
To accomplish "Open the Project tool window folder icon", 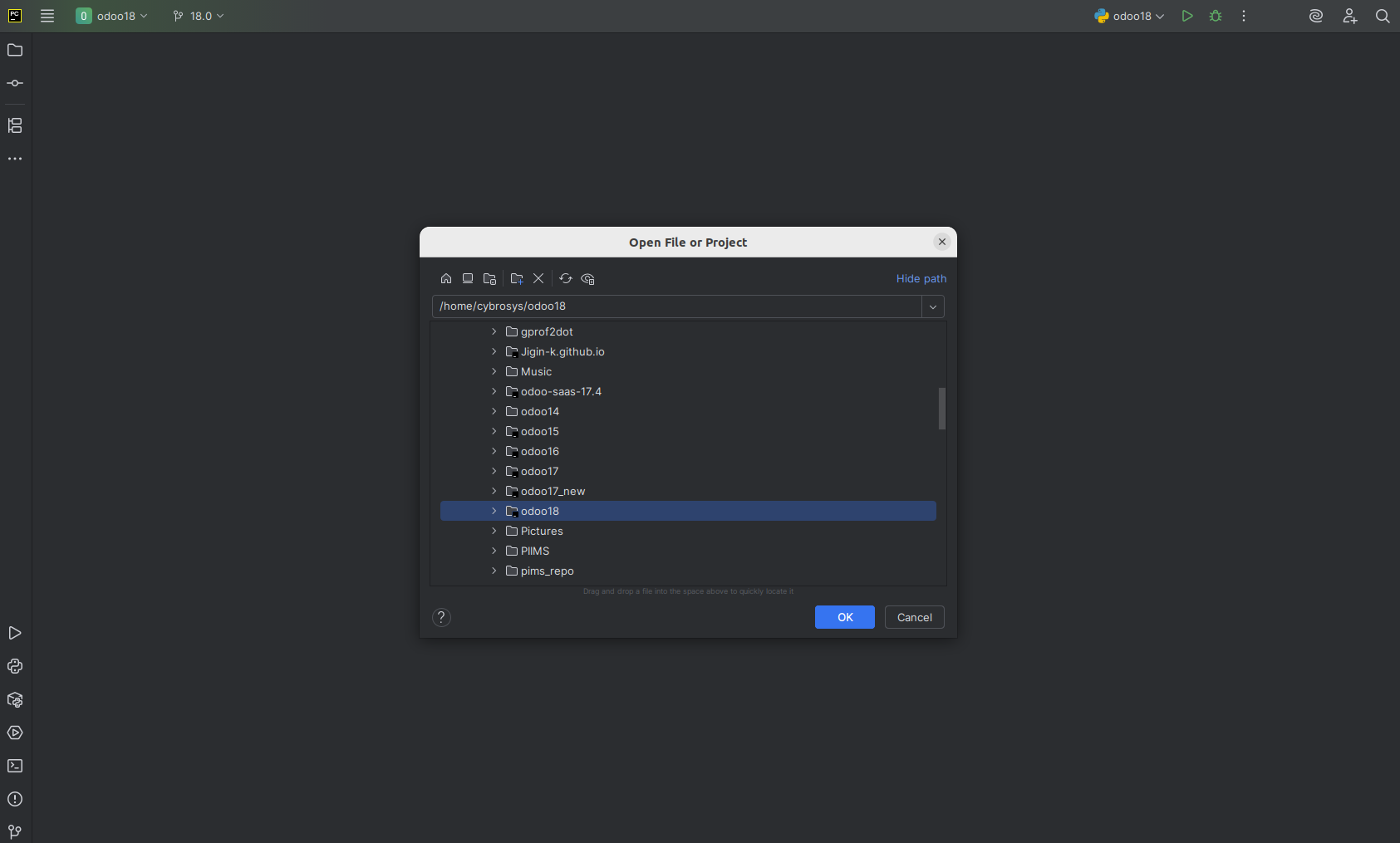I will (x=15, y=50).
